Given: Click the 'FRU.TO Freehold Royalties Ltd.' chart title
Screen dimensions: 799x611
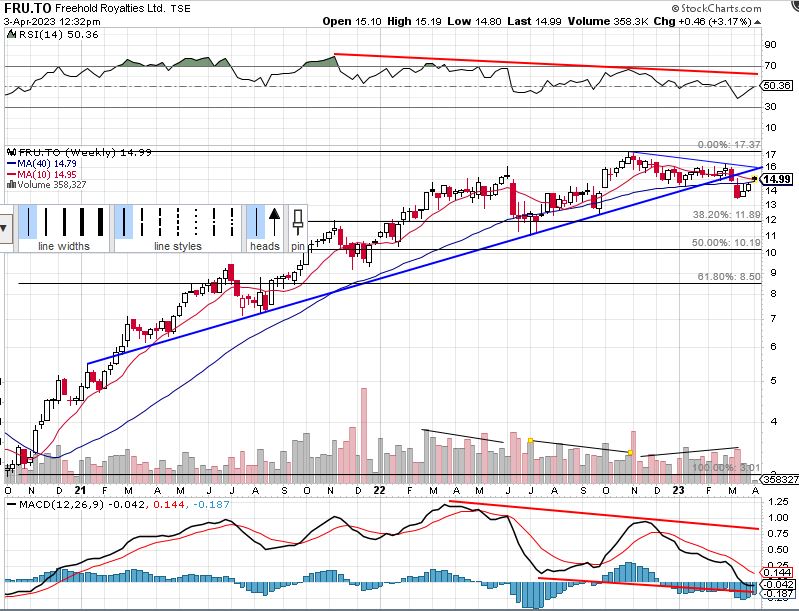Looking at the screenshot, I should point(85,8).
